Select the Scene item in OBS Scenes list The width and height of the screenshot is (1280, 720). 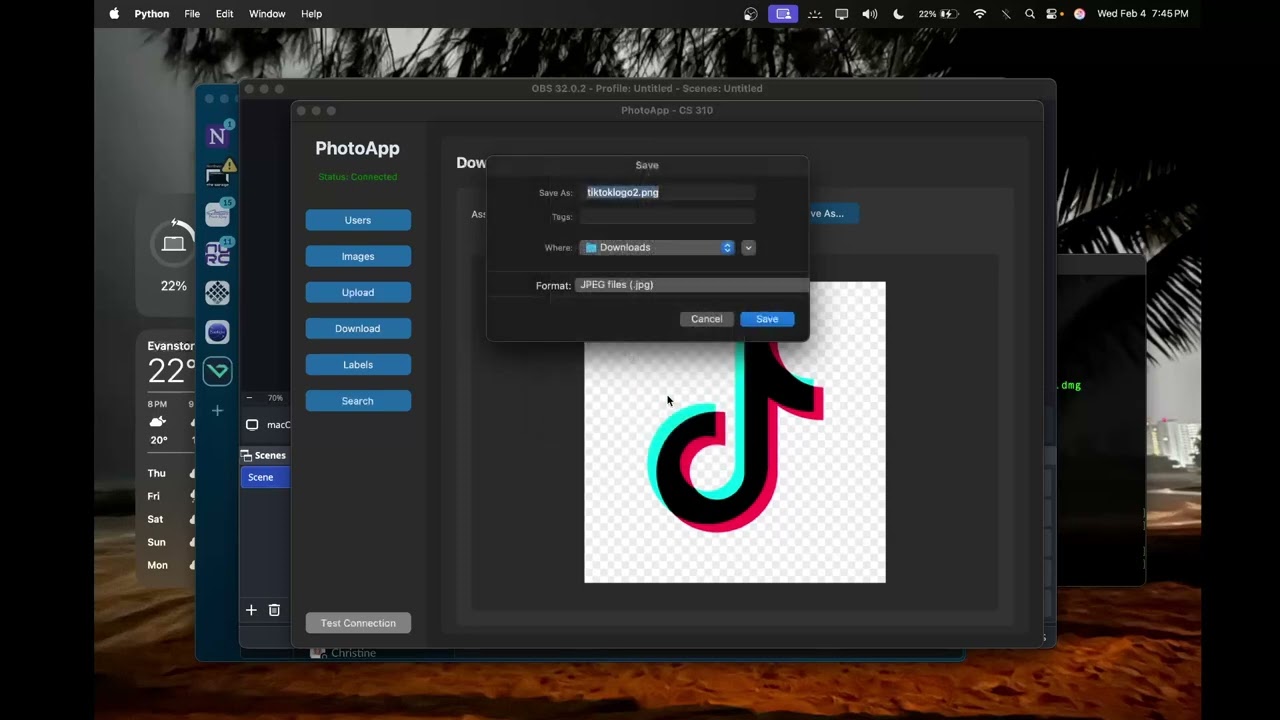coord(266,477)
